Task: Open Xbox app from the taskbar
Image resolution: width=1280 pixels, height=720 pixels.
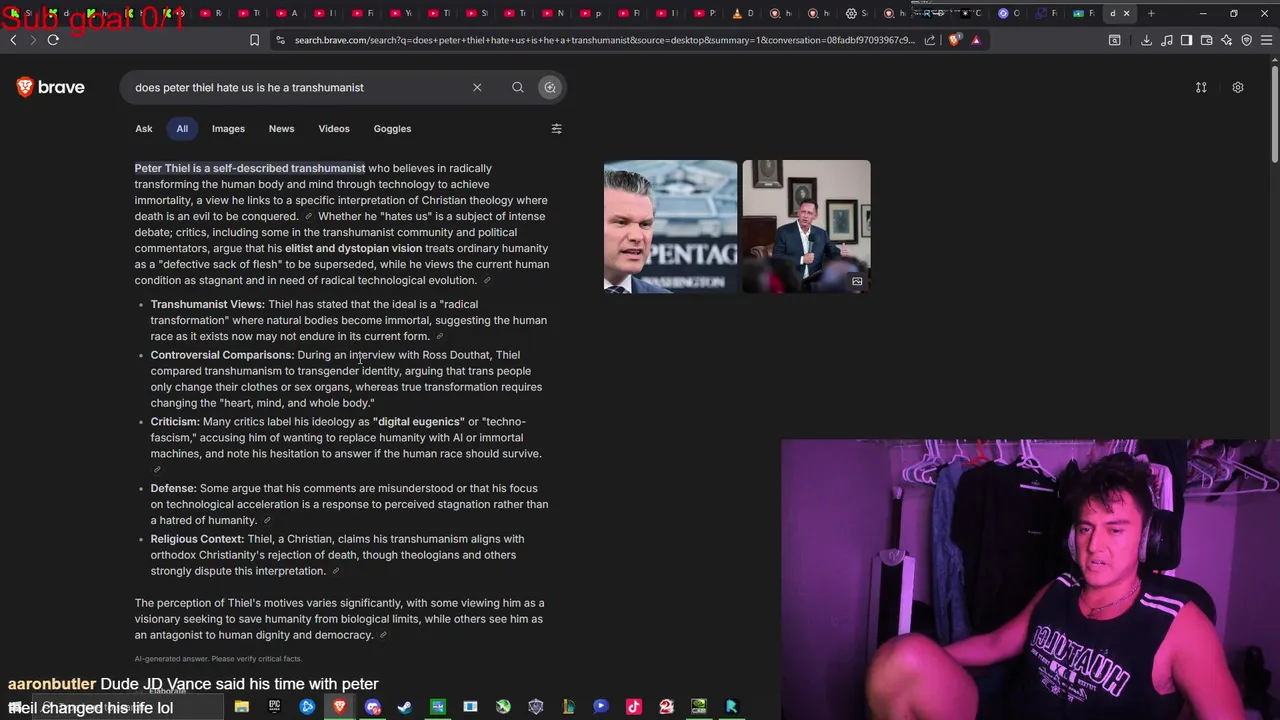Action: tap(503, 707)
